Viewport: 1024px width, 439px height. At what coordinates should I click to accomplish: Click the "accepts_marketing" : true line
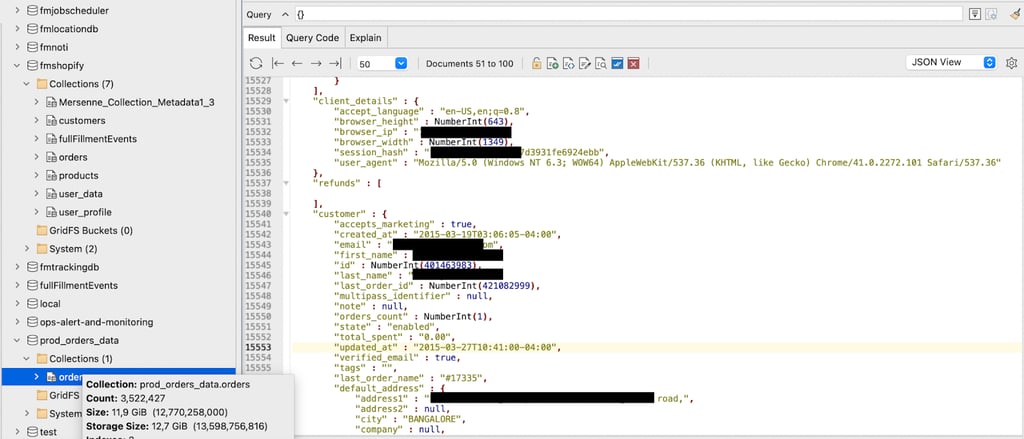pos(405,223)
